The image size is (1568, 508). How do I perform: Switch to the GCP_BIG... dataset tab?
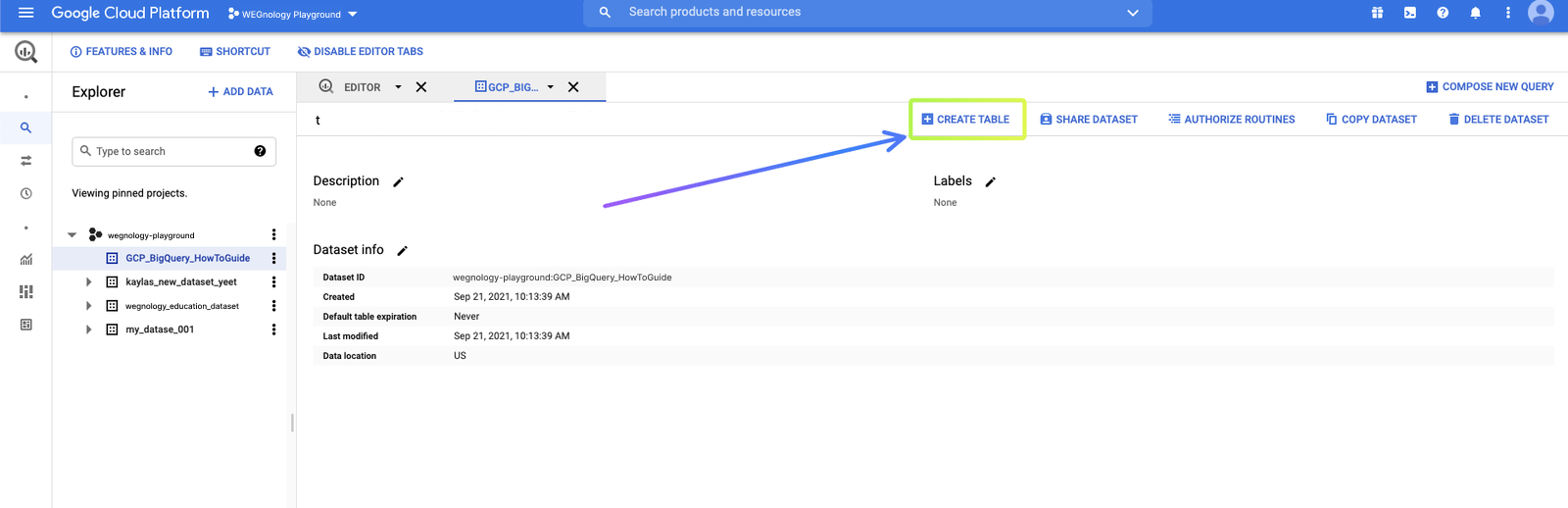coord(508,87)
